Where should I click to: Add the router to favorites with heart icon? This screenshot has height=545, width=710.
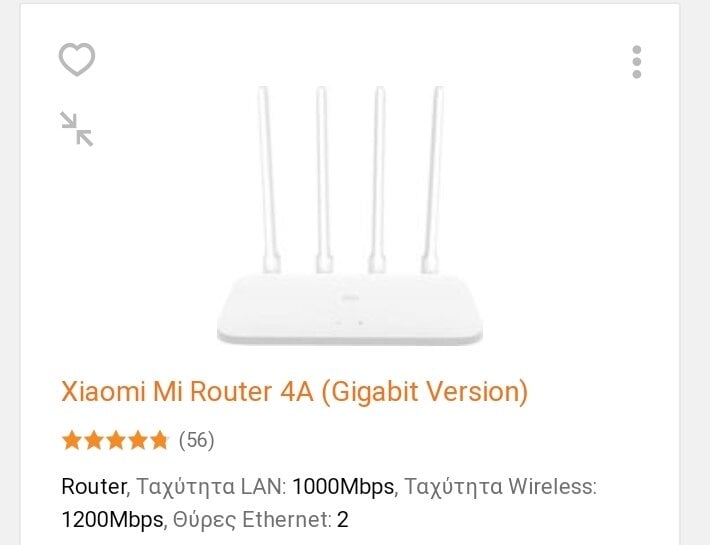(x=77, y=60)
